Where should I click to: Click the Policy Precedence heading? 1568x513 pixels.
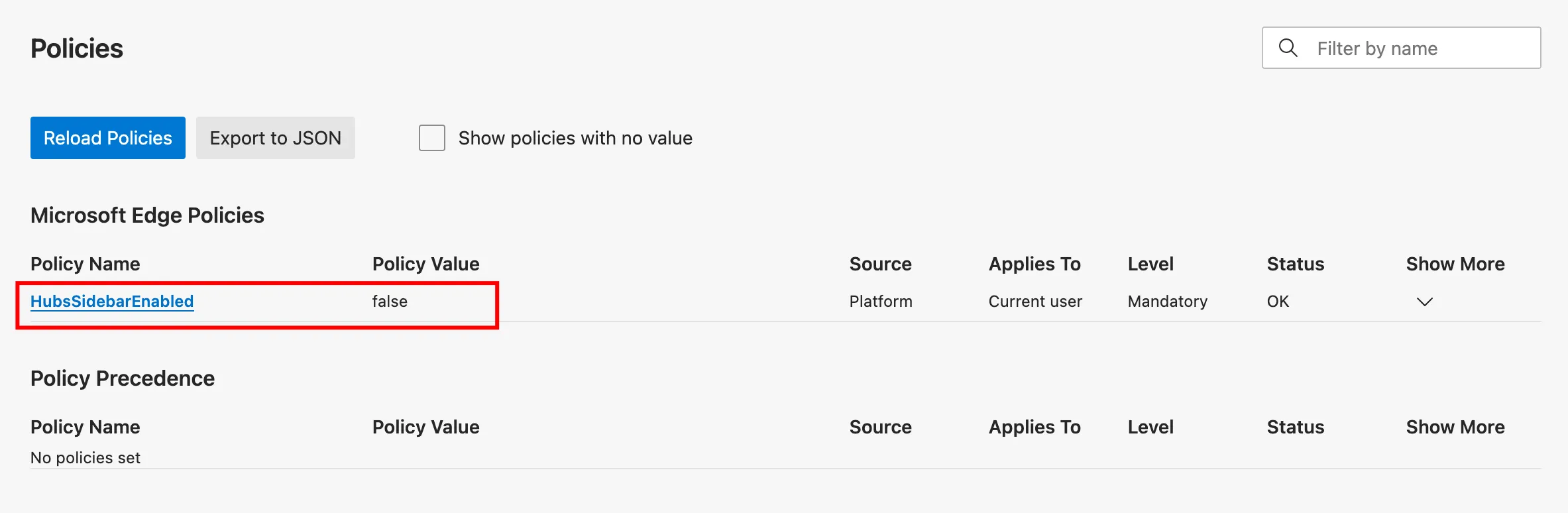[123, 378]
